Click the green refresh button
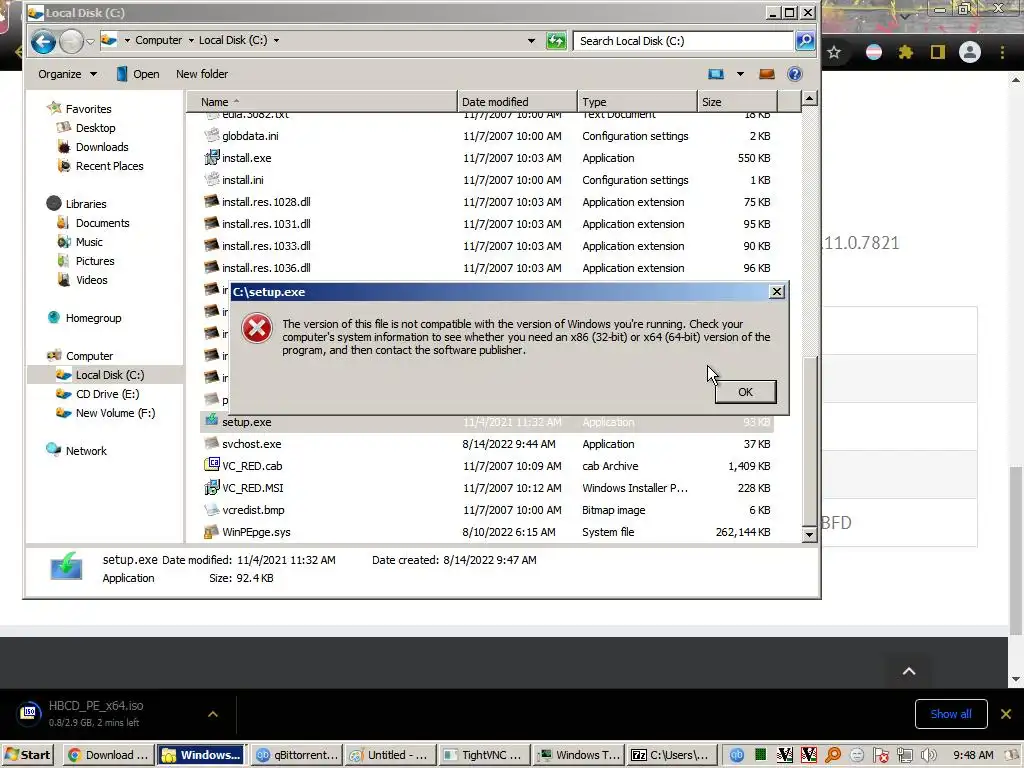 (556, 41)
